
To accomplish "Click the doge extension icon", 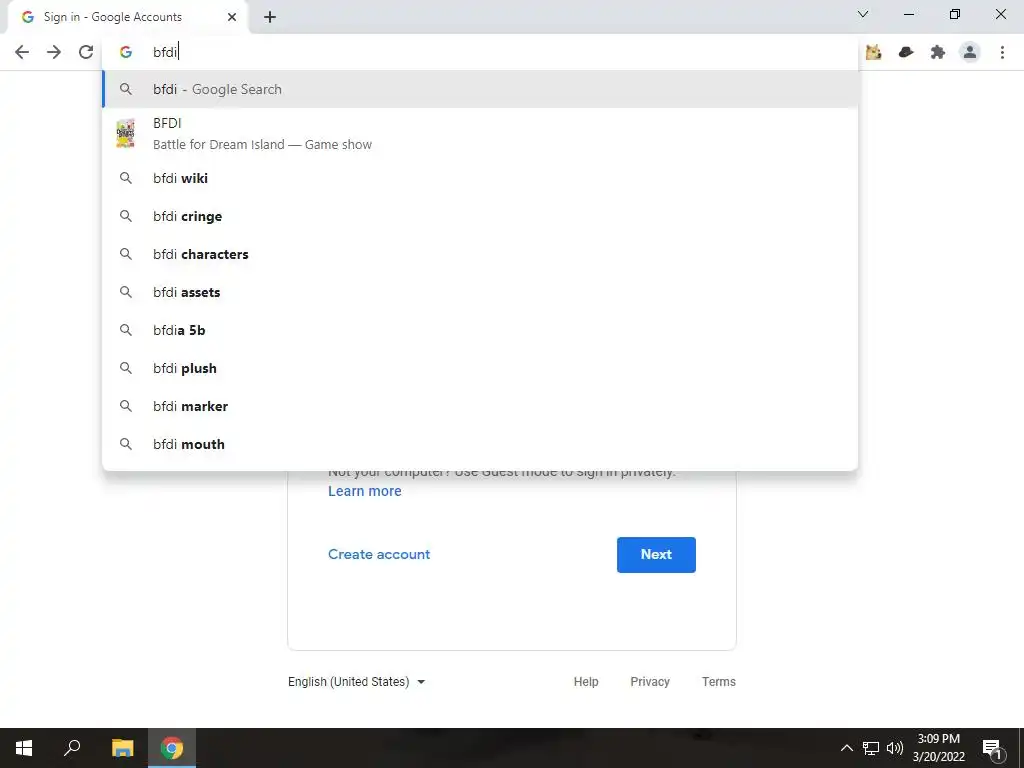I will tap(873, 52).
